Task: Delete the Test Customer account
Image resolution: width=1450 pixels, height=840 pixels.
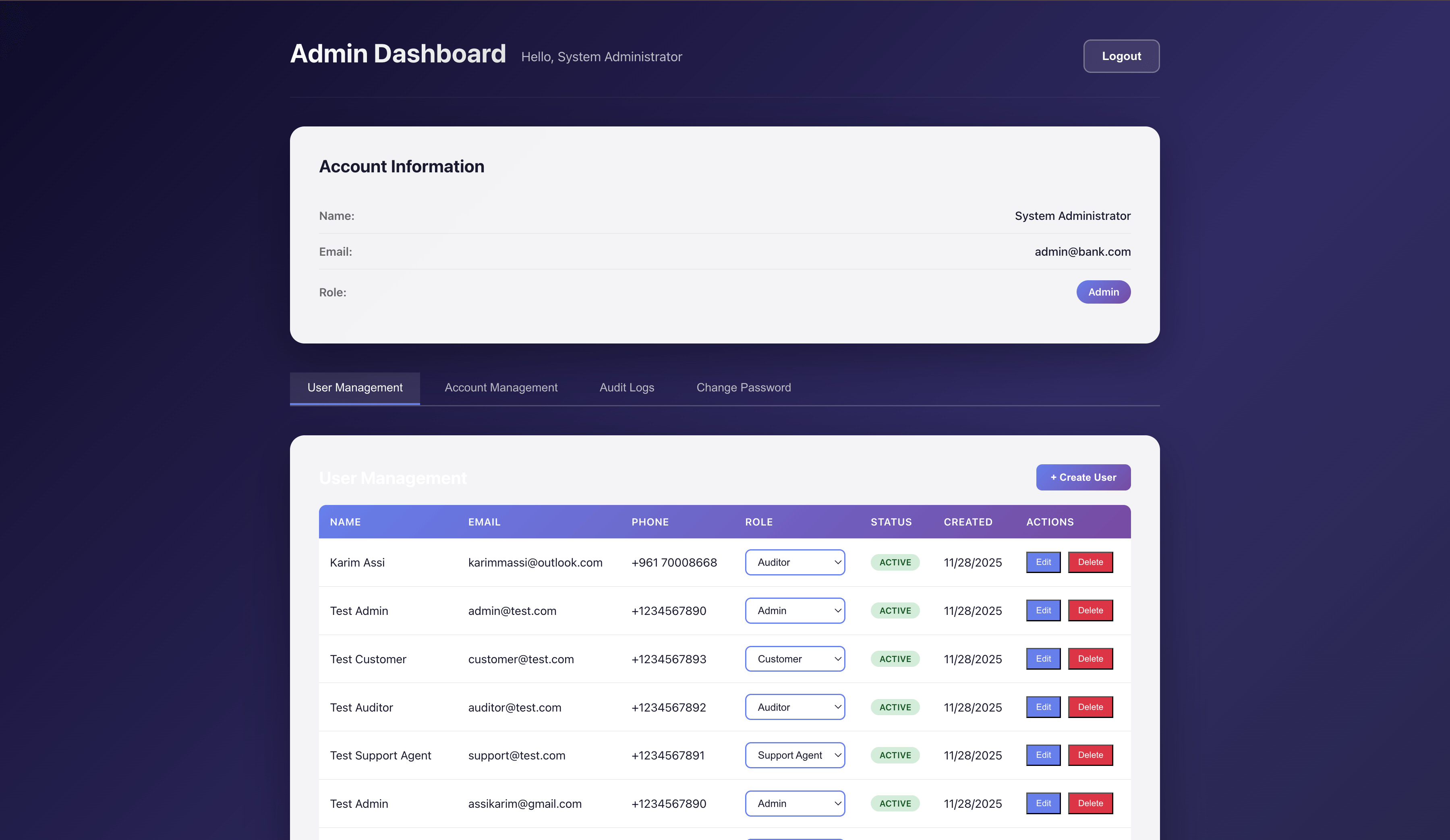Action: click(1090, 659)
